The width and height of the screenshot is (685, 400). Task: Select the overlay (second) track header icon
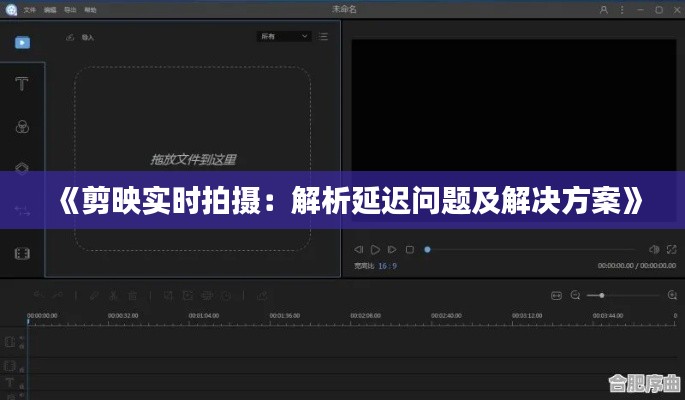click(x=10, y=366)
